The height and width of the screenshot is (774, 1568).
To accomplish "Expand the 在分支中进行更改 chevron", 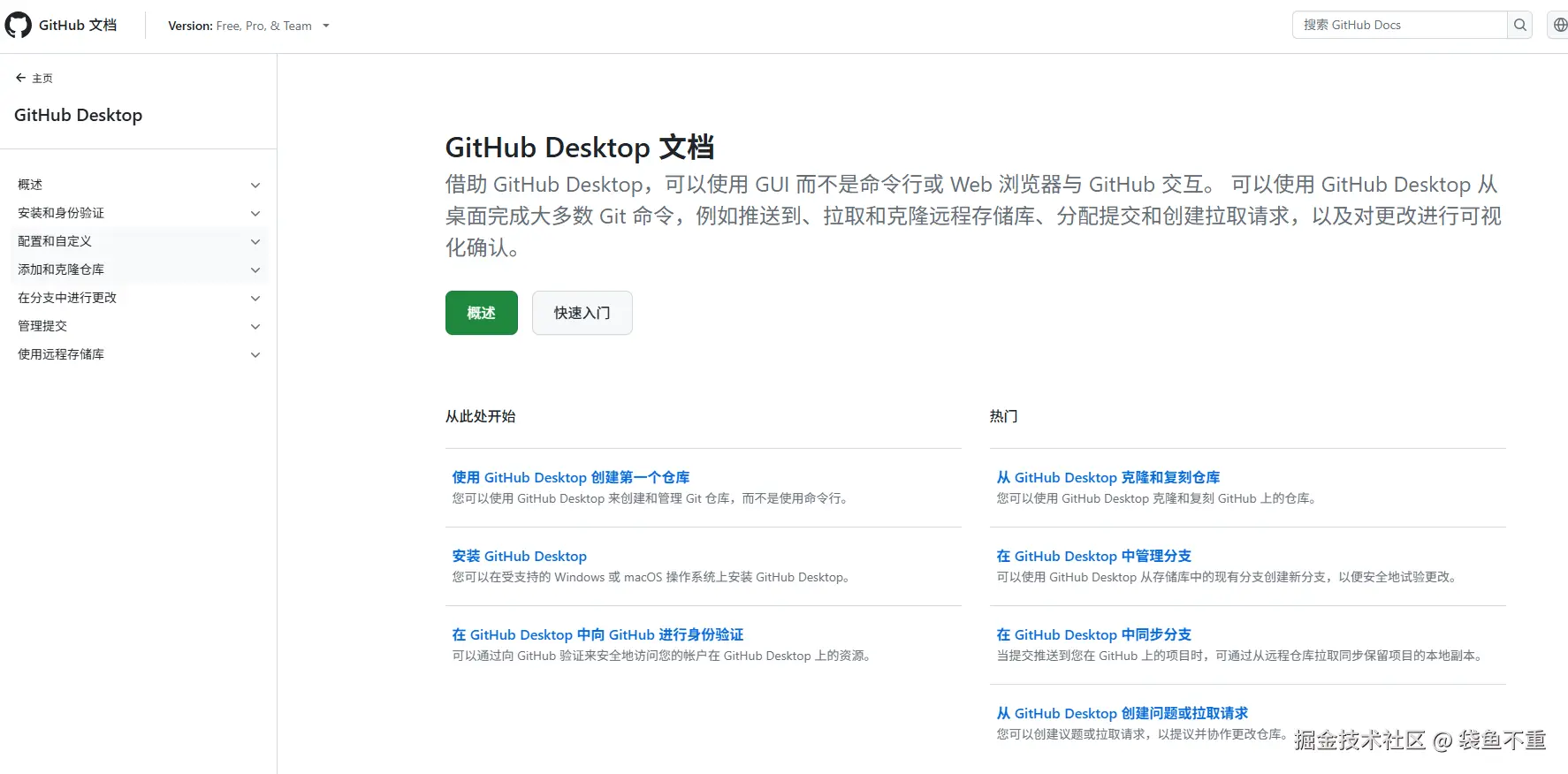I will (x=255, y=298).
